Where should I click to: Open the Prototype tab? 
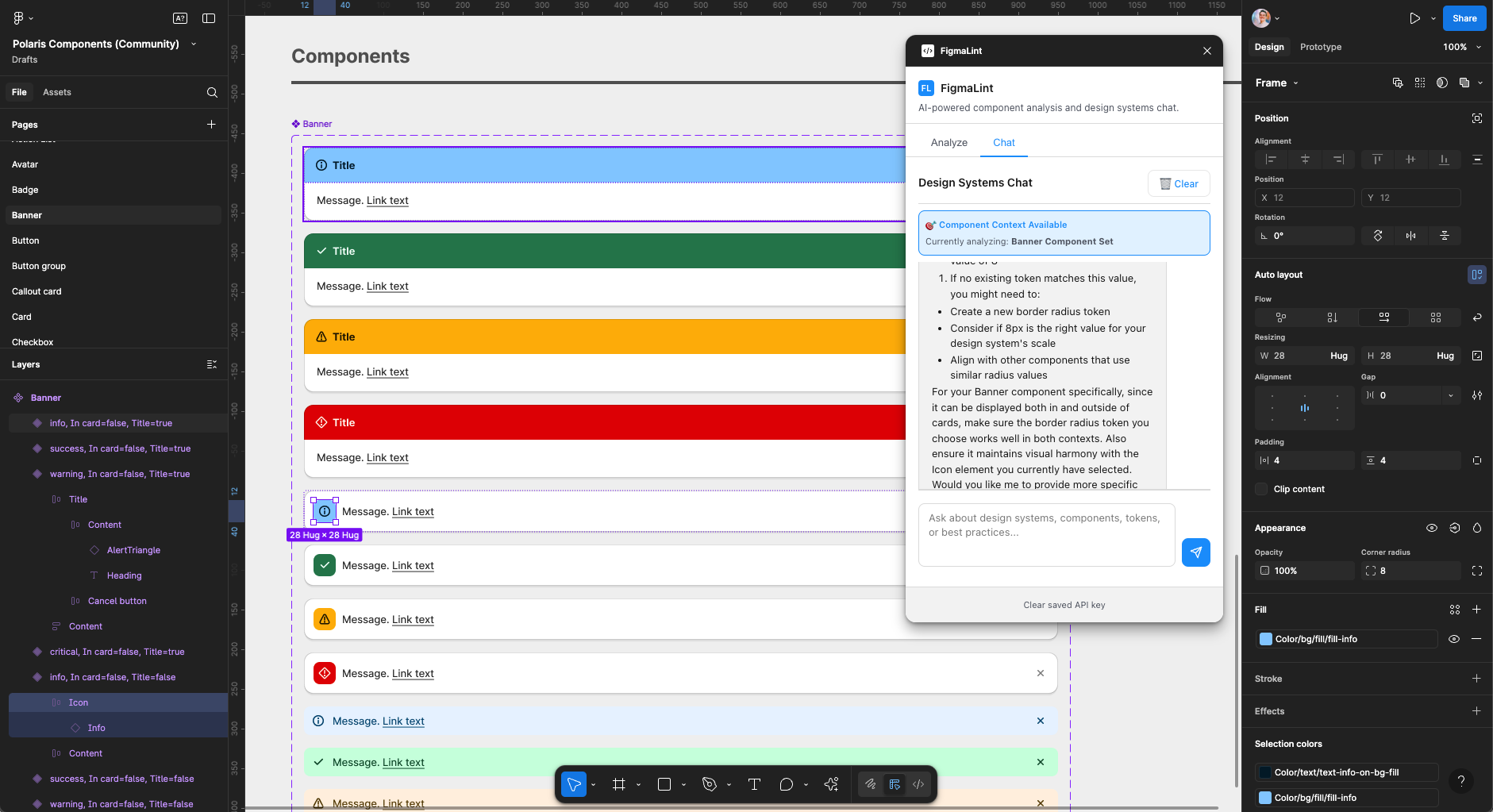(x=1320, y=47)
